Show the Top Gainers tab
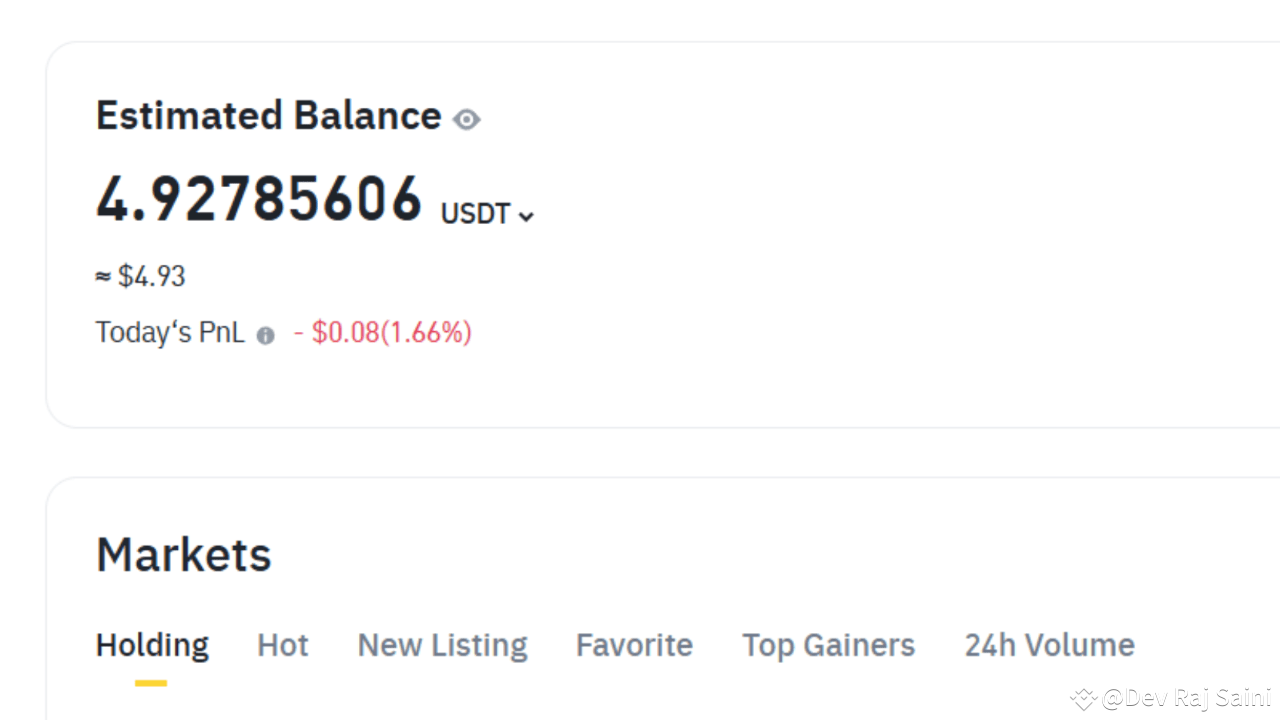1280x720 pixels. point(828,645)
